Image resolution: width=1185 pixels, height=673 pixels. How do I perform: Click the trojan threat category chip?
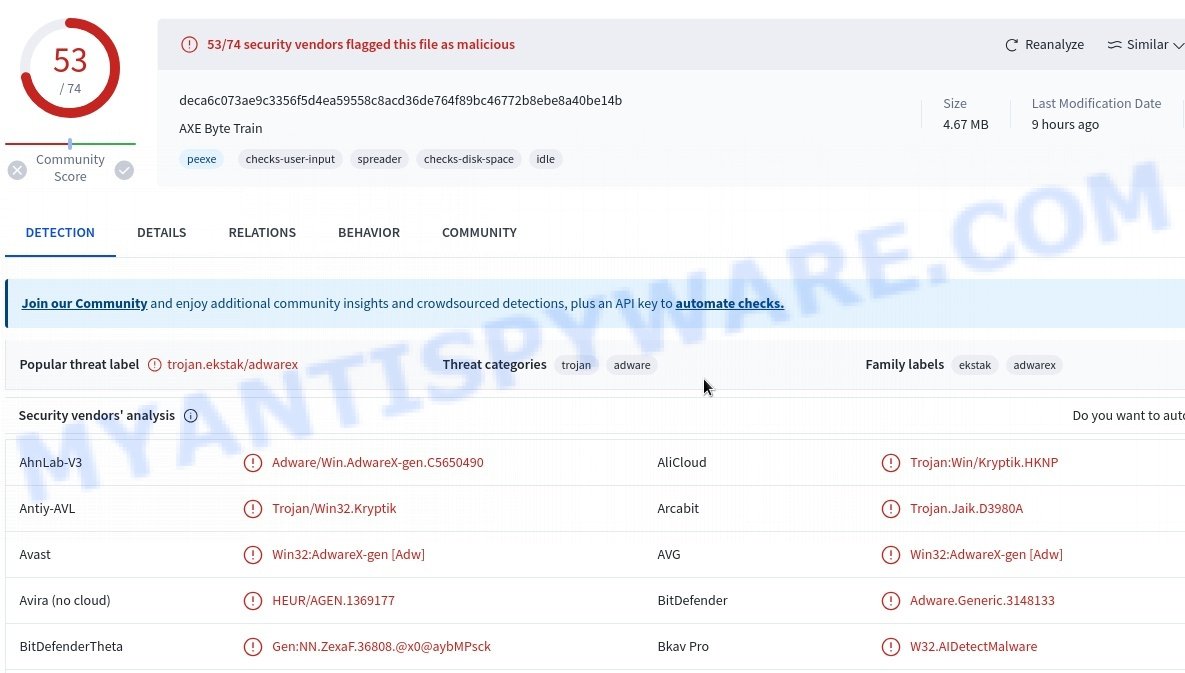pyautogui.click(x=576, y=366)
